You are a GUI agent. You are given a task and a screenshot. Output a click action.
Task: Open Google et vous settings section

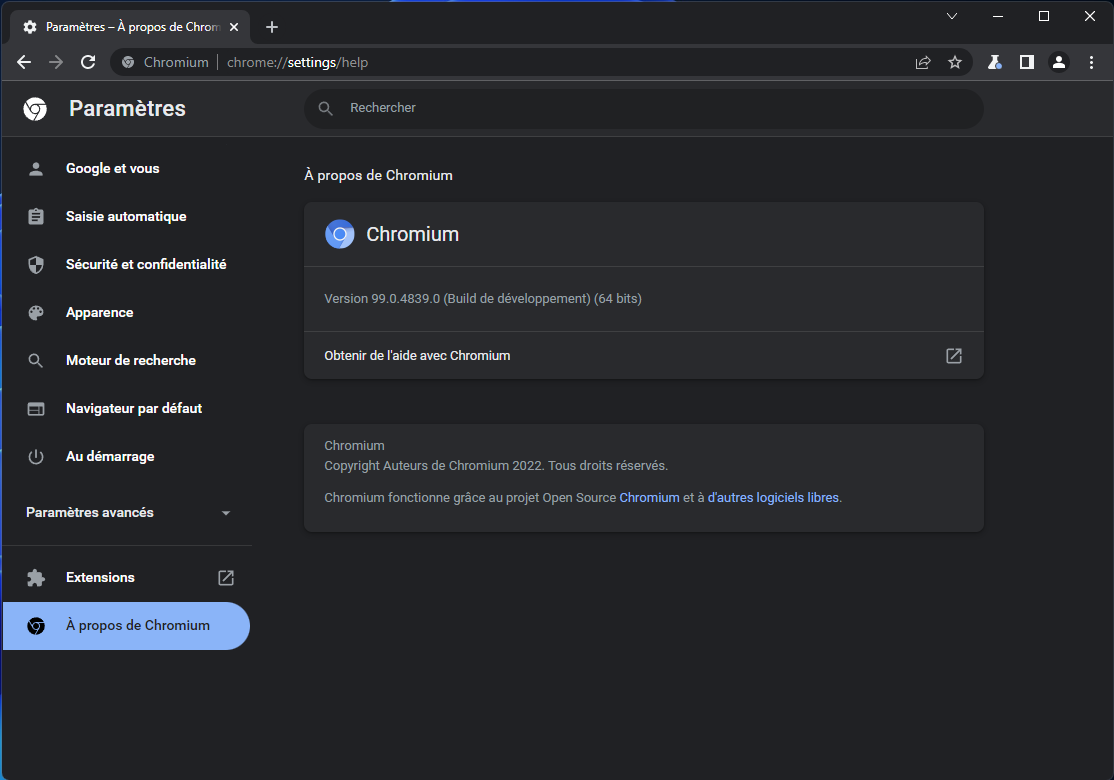(127, 168)
